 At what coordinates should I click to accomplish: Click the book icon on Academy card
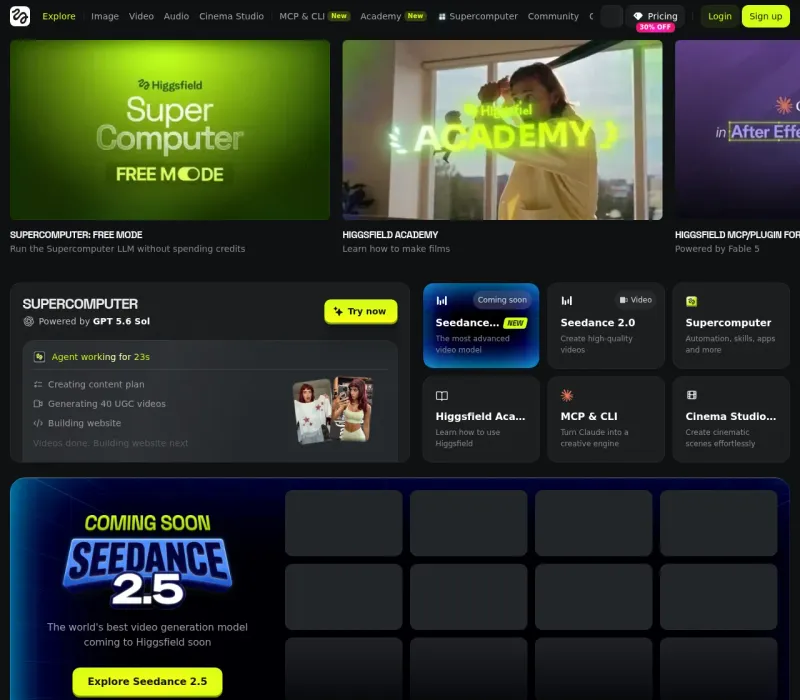click(442, 395)
